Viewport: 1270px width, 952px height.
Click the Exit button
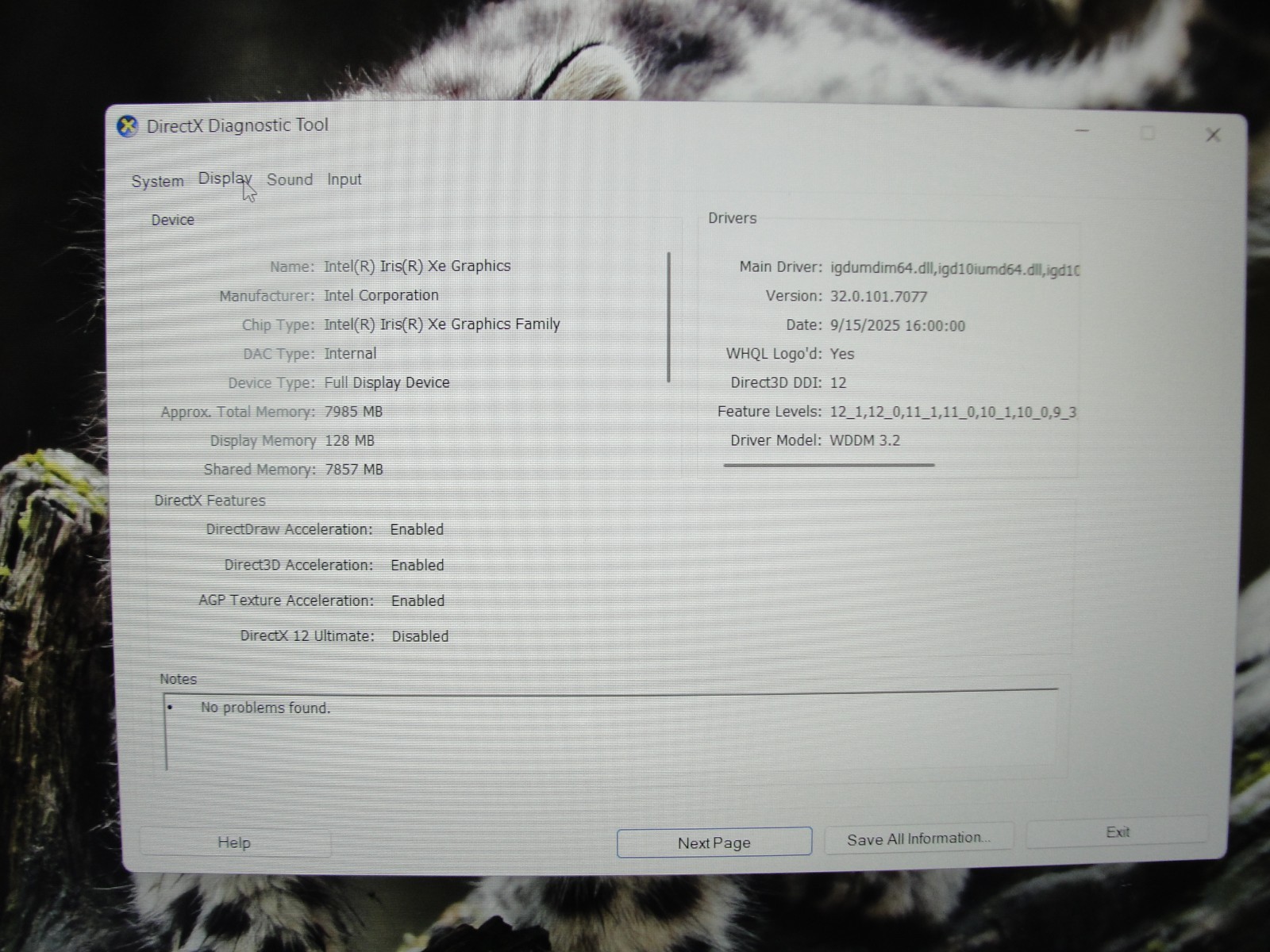click(x=1118, y=831)
